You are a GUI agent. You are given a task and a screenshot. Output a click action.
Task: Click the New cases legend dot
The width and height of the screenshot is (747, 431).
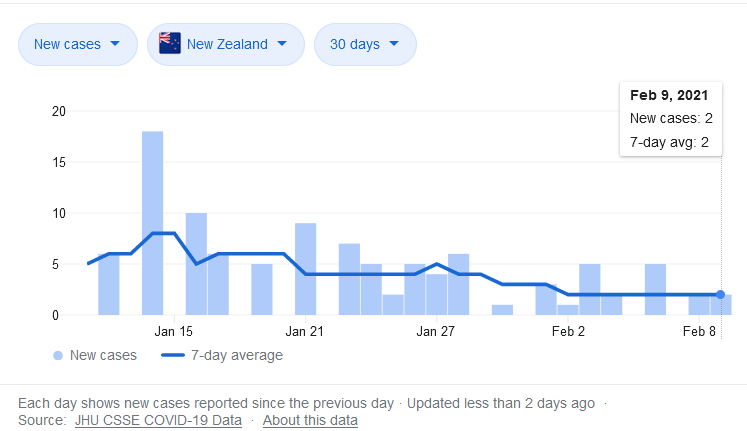tap(58, 355)
